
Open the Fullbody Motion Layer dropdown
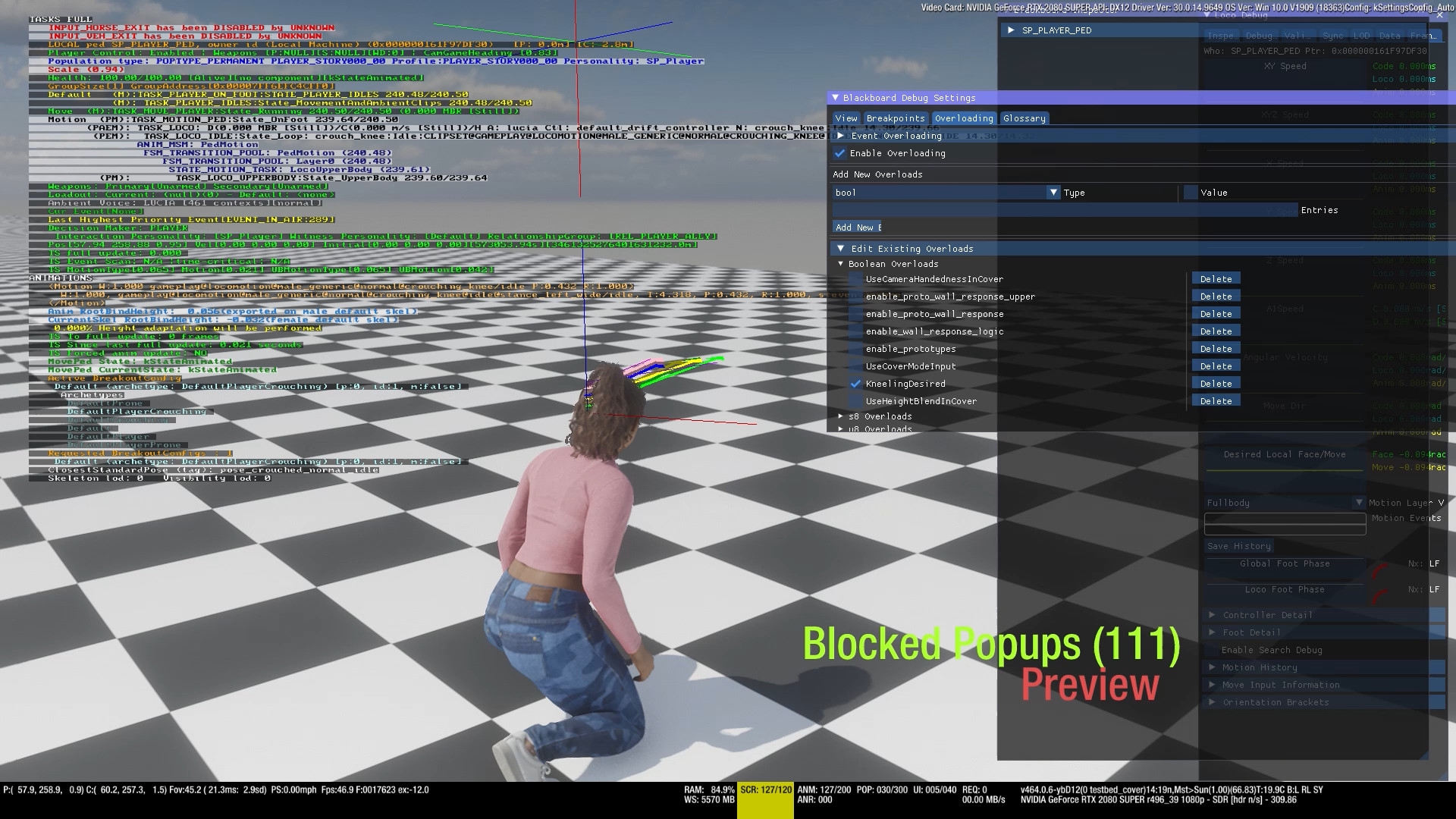[1285, 503]
